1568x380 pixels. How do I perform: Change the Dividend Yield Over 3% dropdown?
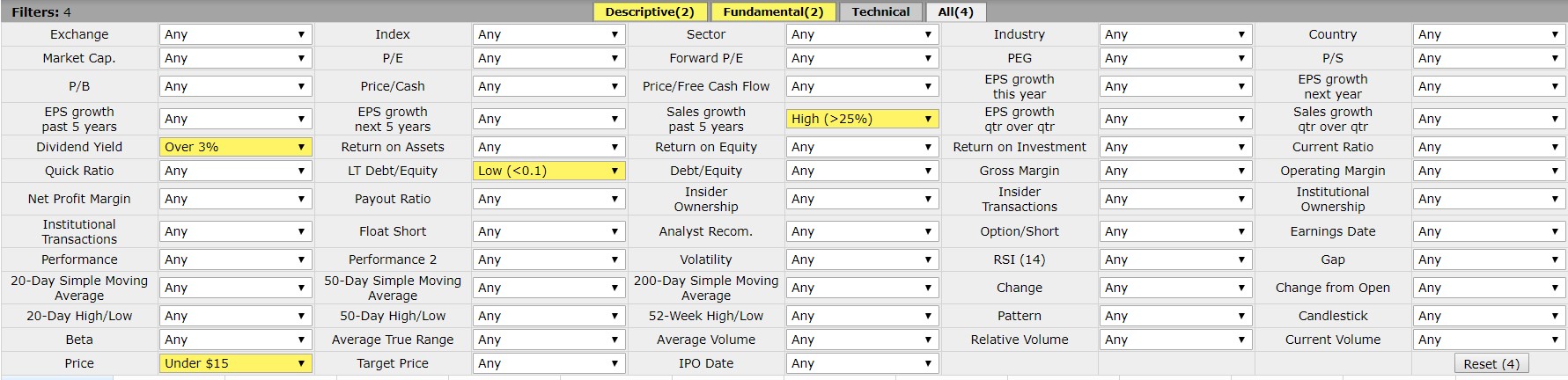tap(235, 147)
